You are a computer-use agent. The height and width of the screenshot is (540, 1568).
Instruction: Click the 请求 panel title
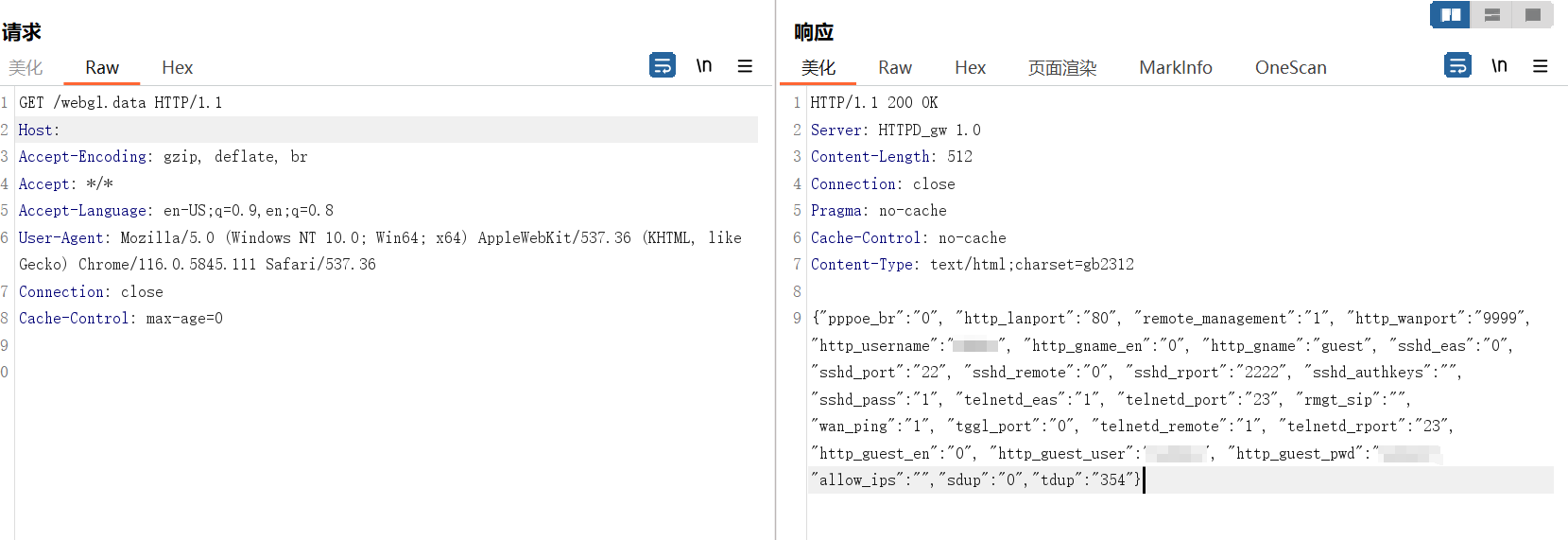coord(21,32)
